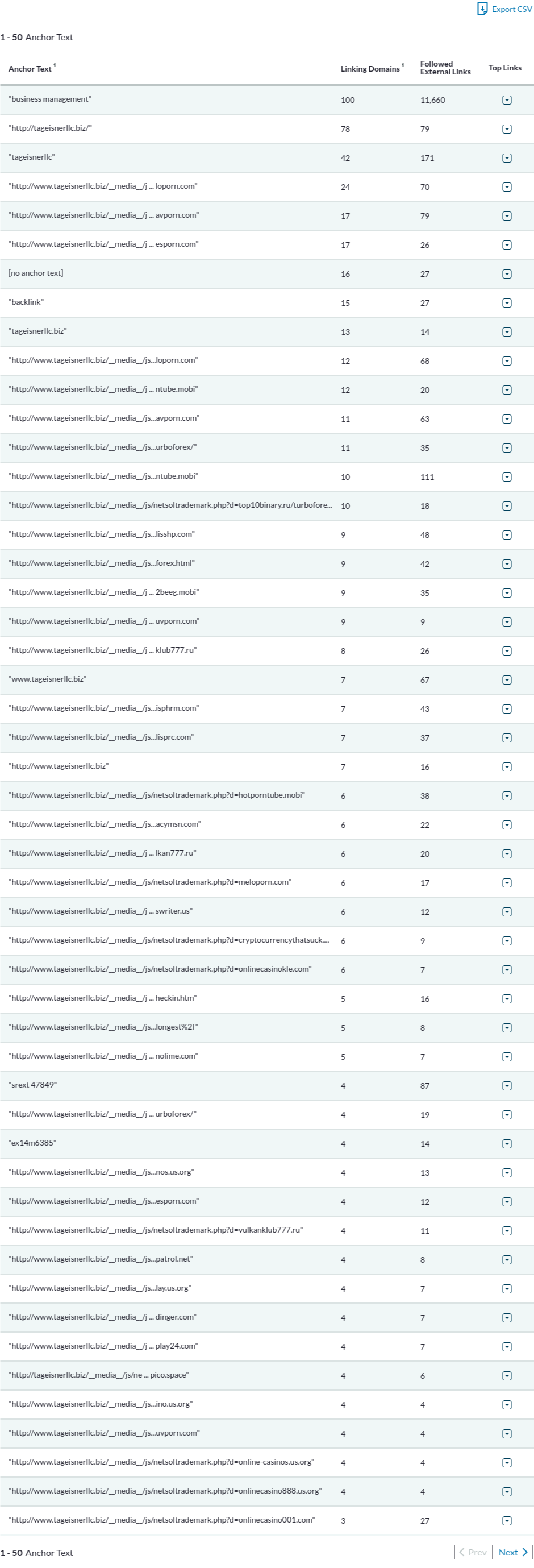534x1568 pixels.
Task: Click the Anchor Text column header
Action: [30, 69]
